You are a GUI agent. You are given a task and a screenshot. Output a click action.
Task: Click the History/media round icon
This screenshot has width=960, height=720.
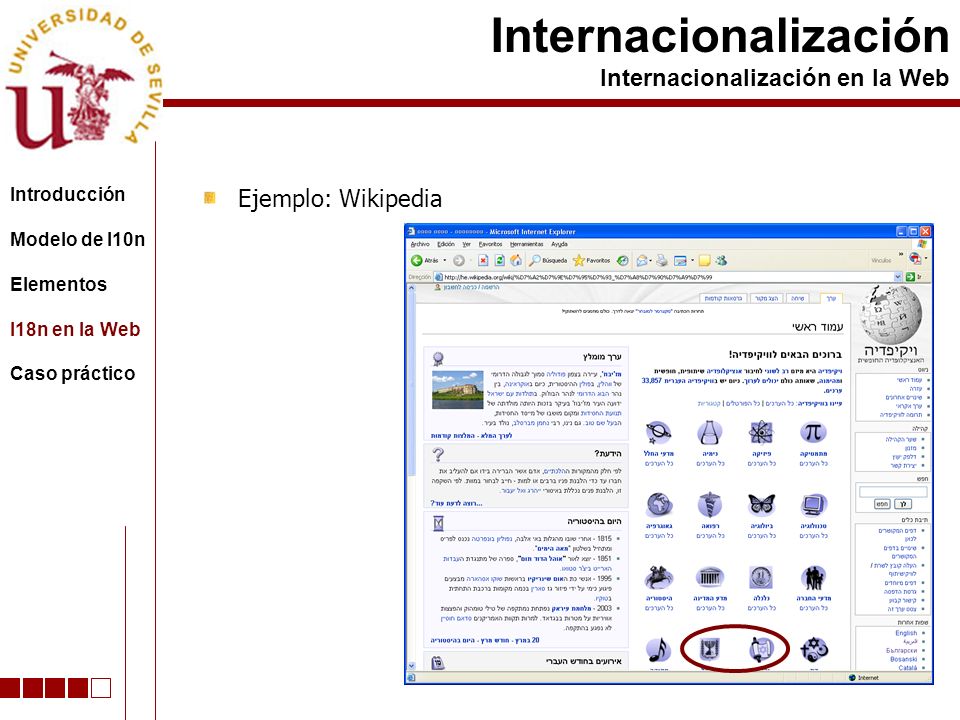623,261
